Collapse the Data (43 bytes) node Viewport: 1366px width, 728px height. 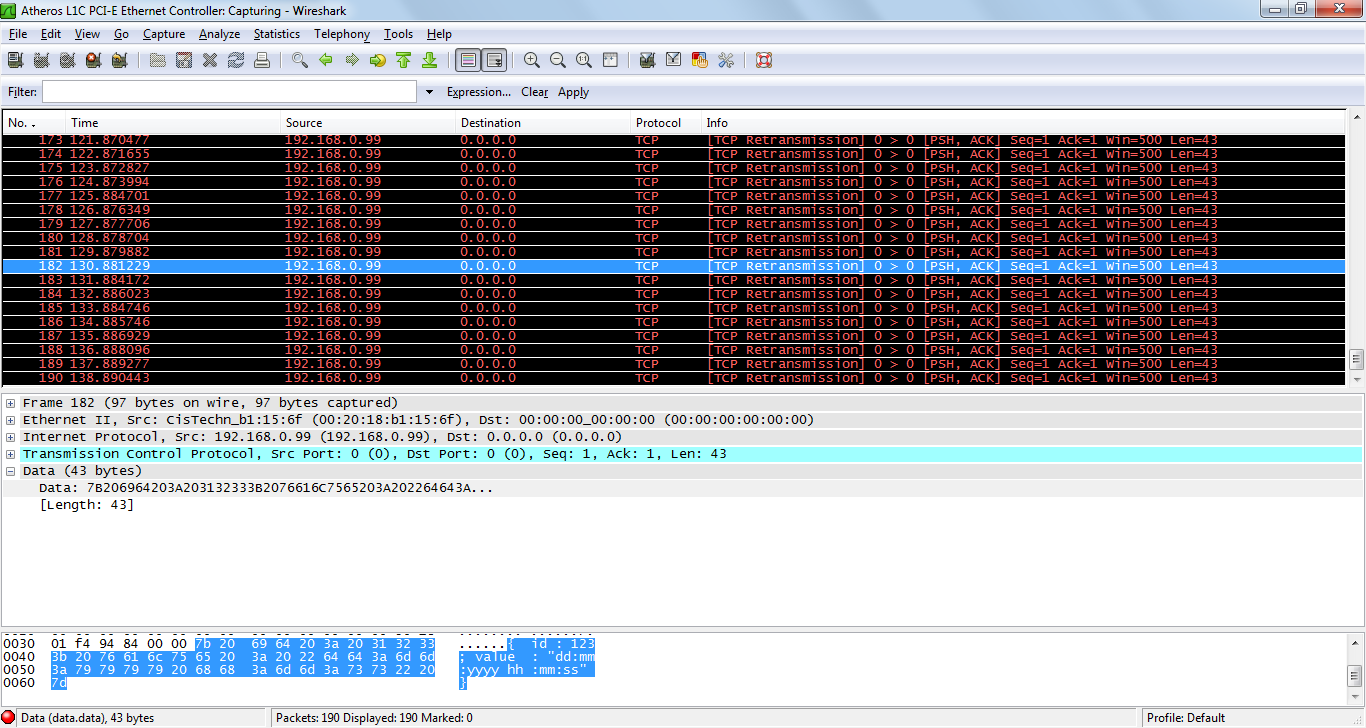point(10,471)
